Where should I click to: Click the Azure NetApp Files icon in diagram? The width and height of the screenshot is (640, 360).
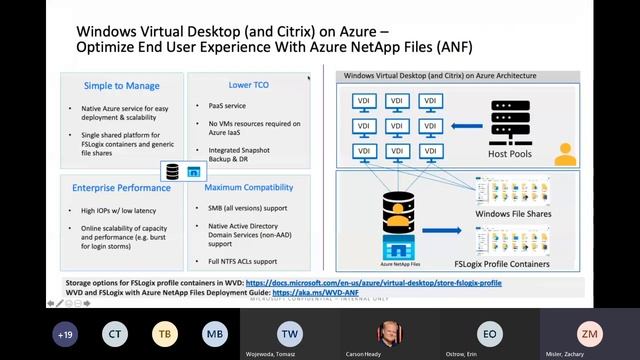pyautogui.click(x=399, y=247)
